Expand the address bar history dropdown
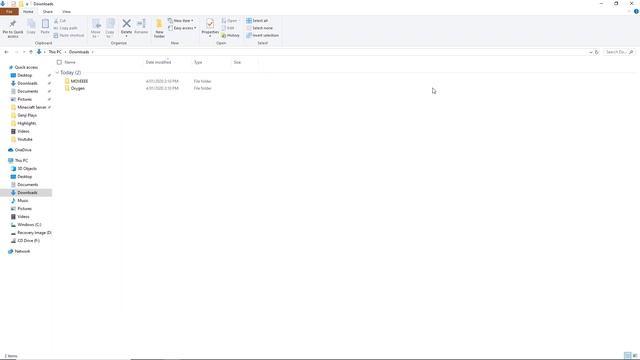Screen dimensions: 640x360 pos(591,52)
